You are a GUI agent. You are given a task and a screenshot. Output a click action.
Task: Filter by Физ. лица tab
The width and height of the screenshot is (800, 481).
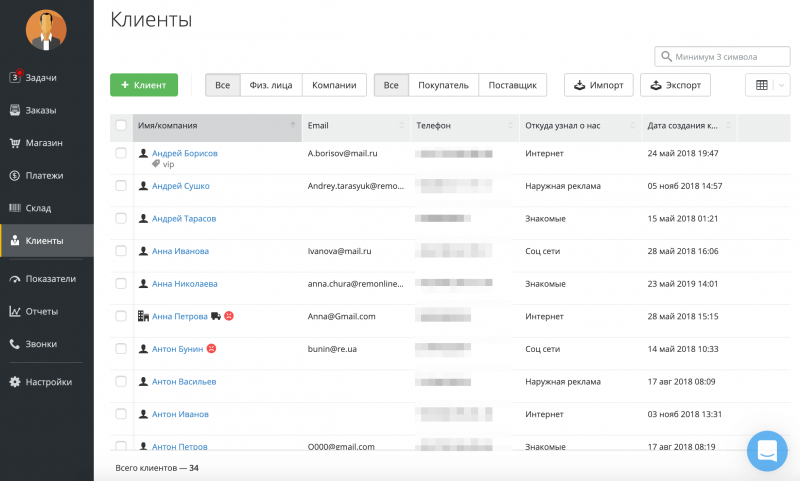point(271,85)
